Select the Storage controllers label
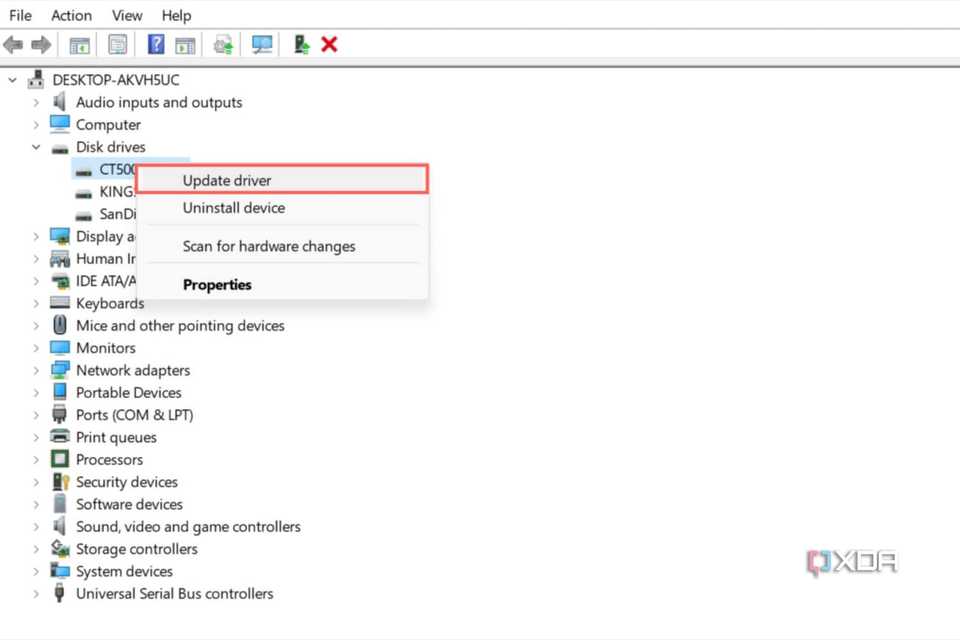Screen dimensions: 960x640 click(137, 549)
